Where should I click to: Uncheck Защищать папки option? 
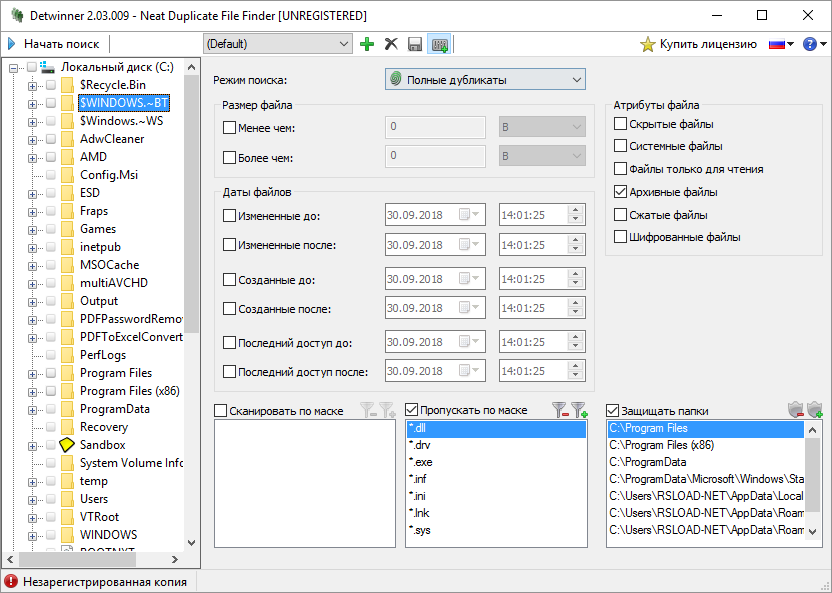(612, 411)
